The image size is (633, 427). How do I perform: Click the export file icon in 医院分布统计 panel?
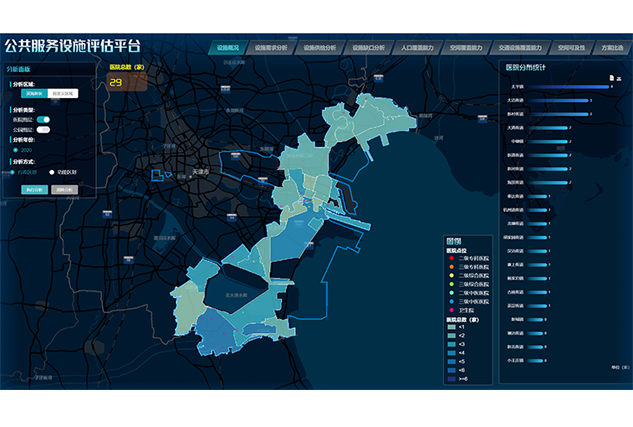[x=609, y=77]
